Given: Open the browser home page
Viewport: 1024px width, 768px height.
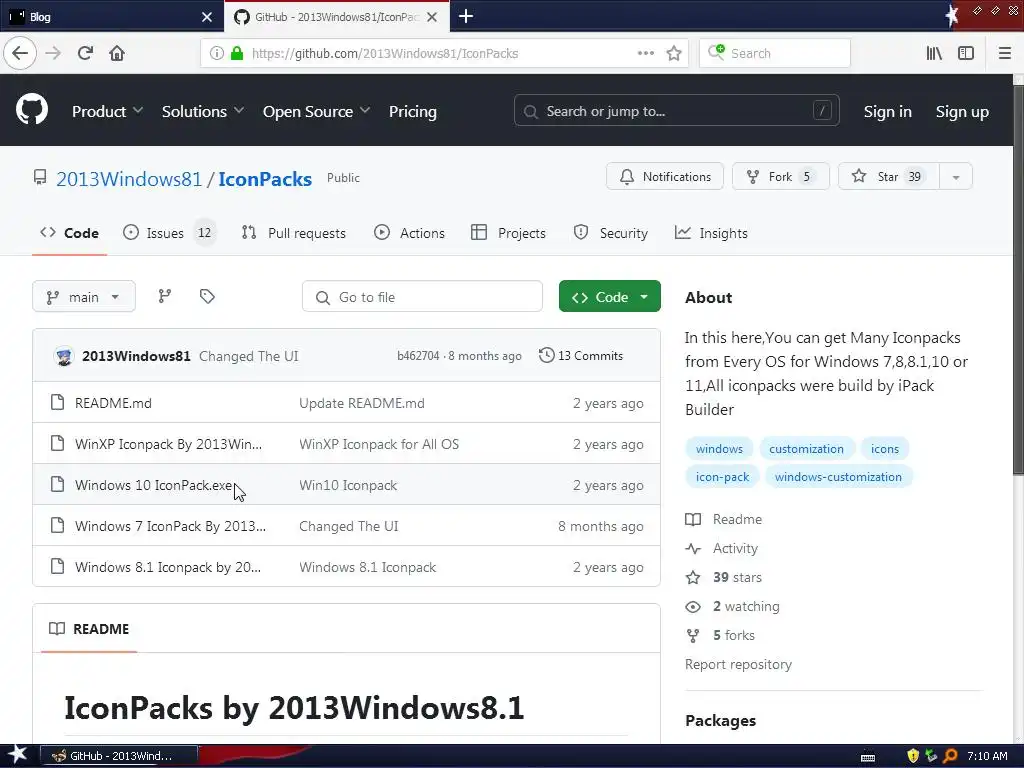Looking at the screenshot, I should tap(117, 53).
